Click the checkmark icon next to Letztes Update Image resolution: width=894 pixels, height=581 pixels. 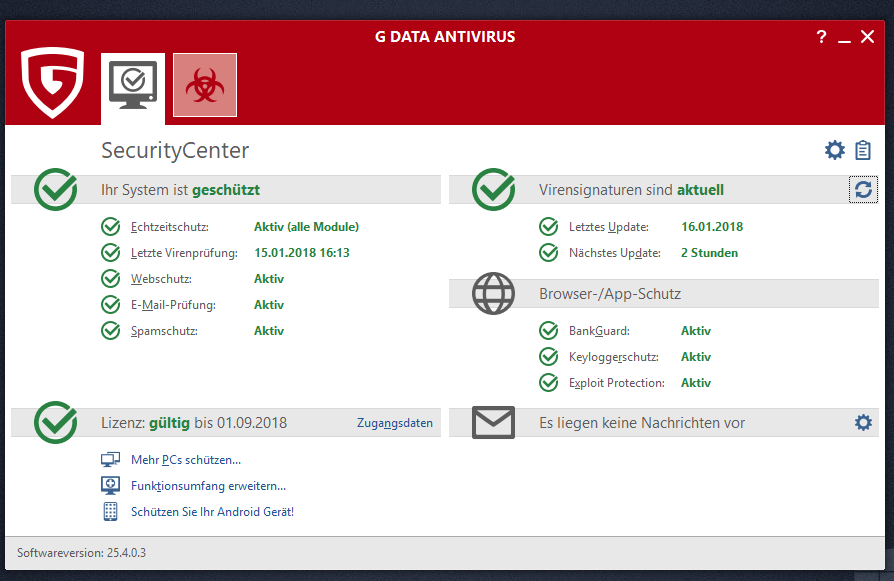(548, 227)
